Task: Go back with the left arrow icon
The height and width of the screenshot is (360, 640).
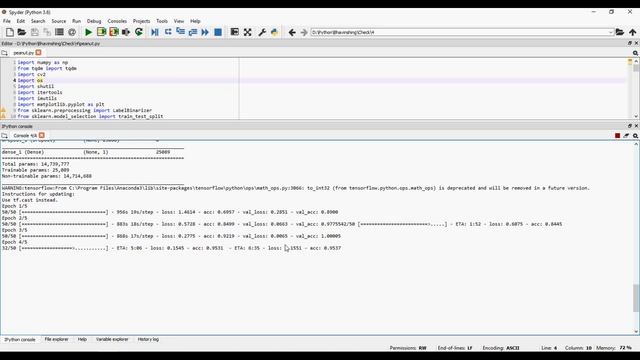Action: click(292, 32)
